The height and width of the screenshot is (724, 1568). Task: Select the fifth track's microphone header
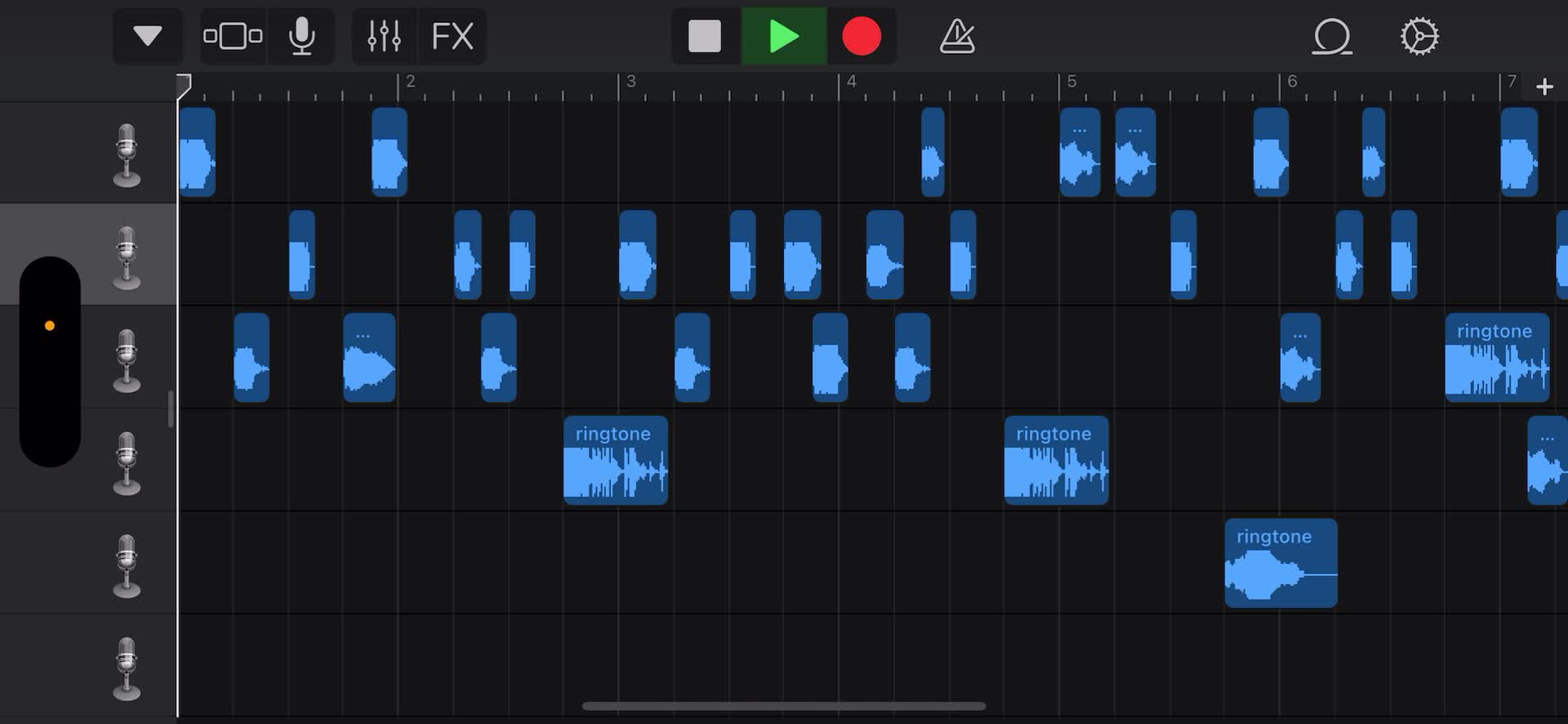pos(127,565)
